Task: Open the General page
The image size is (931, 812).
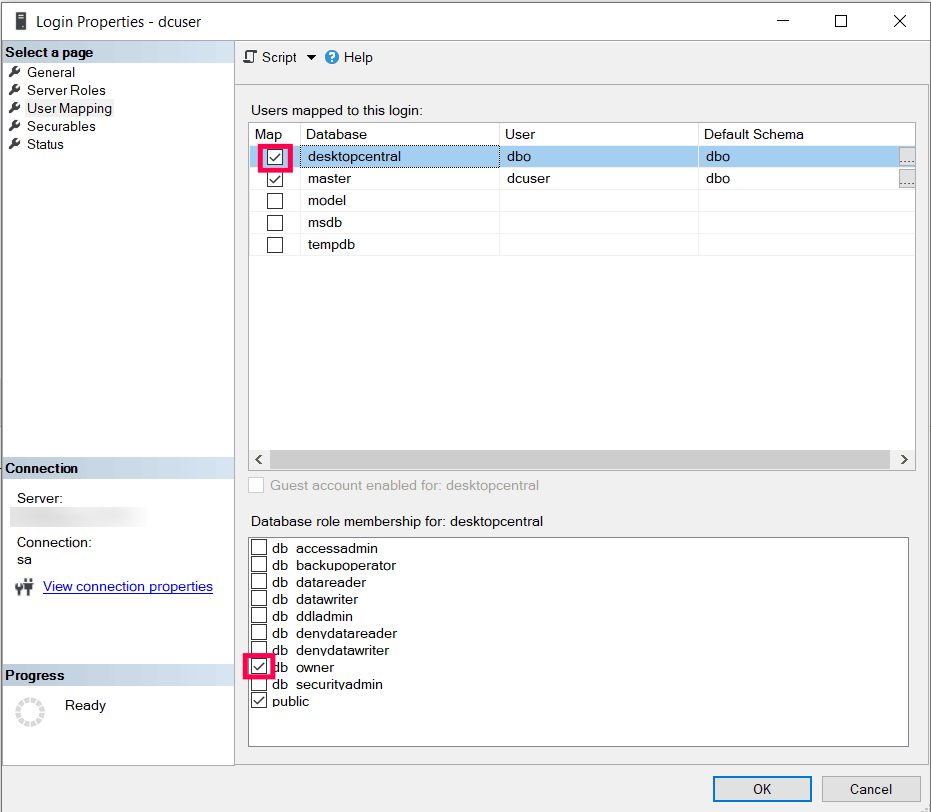Action: (50, 72)
